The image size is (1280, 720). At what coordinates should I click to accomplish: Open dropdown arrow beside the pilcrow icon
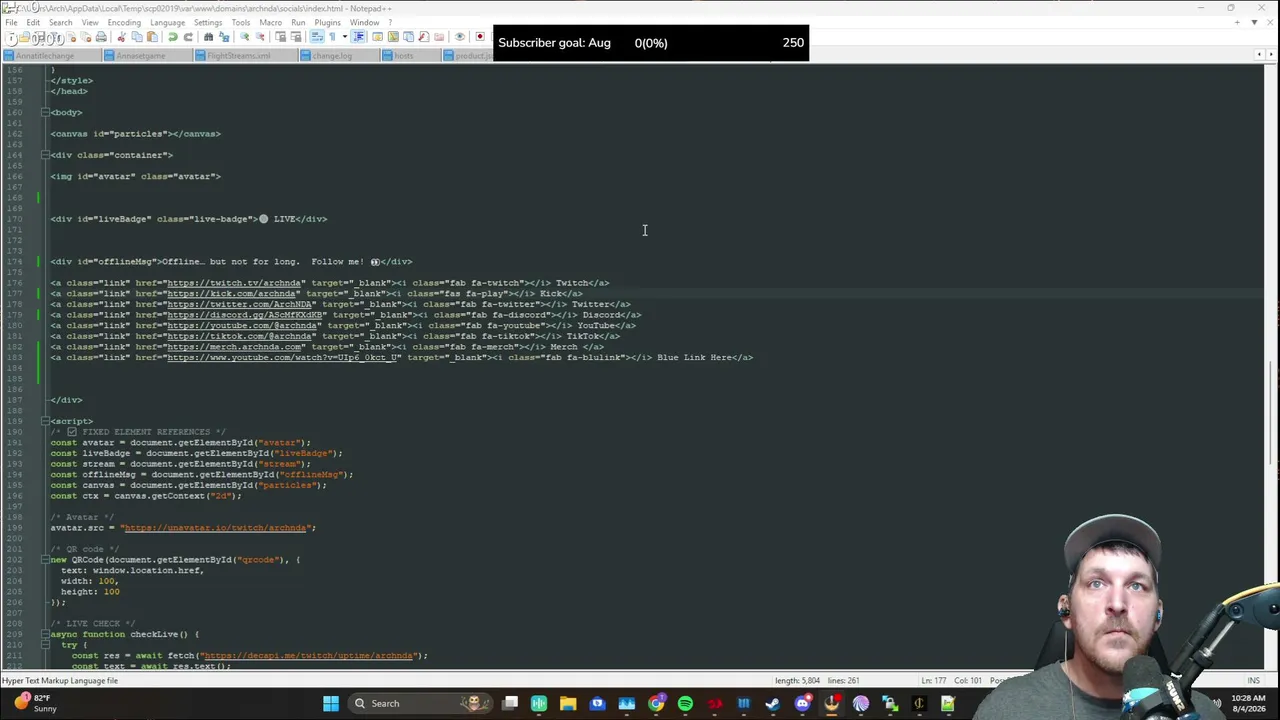click(x=343, y=37)
